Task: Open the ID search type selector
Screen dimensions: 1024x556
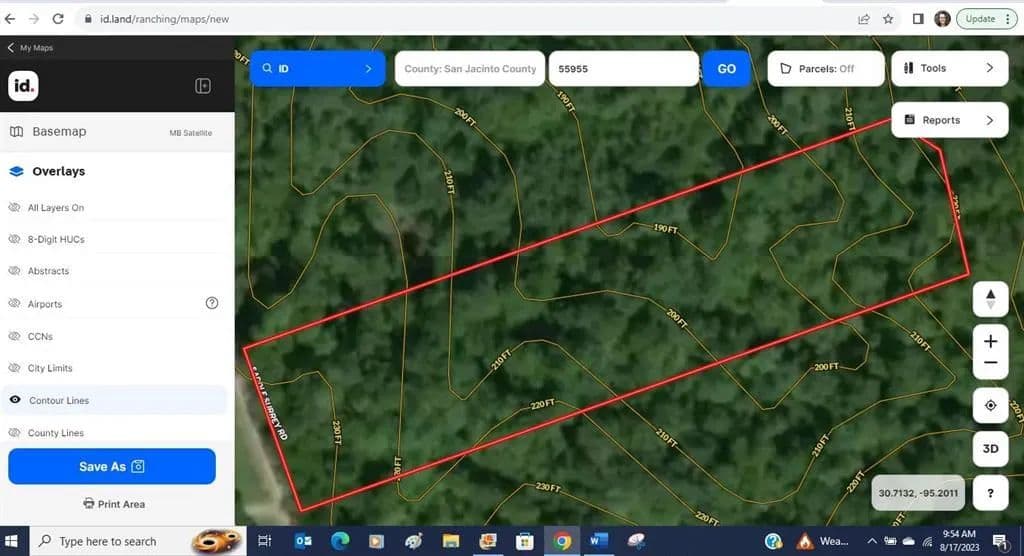Action: [317, 69]
